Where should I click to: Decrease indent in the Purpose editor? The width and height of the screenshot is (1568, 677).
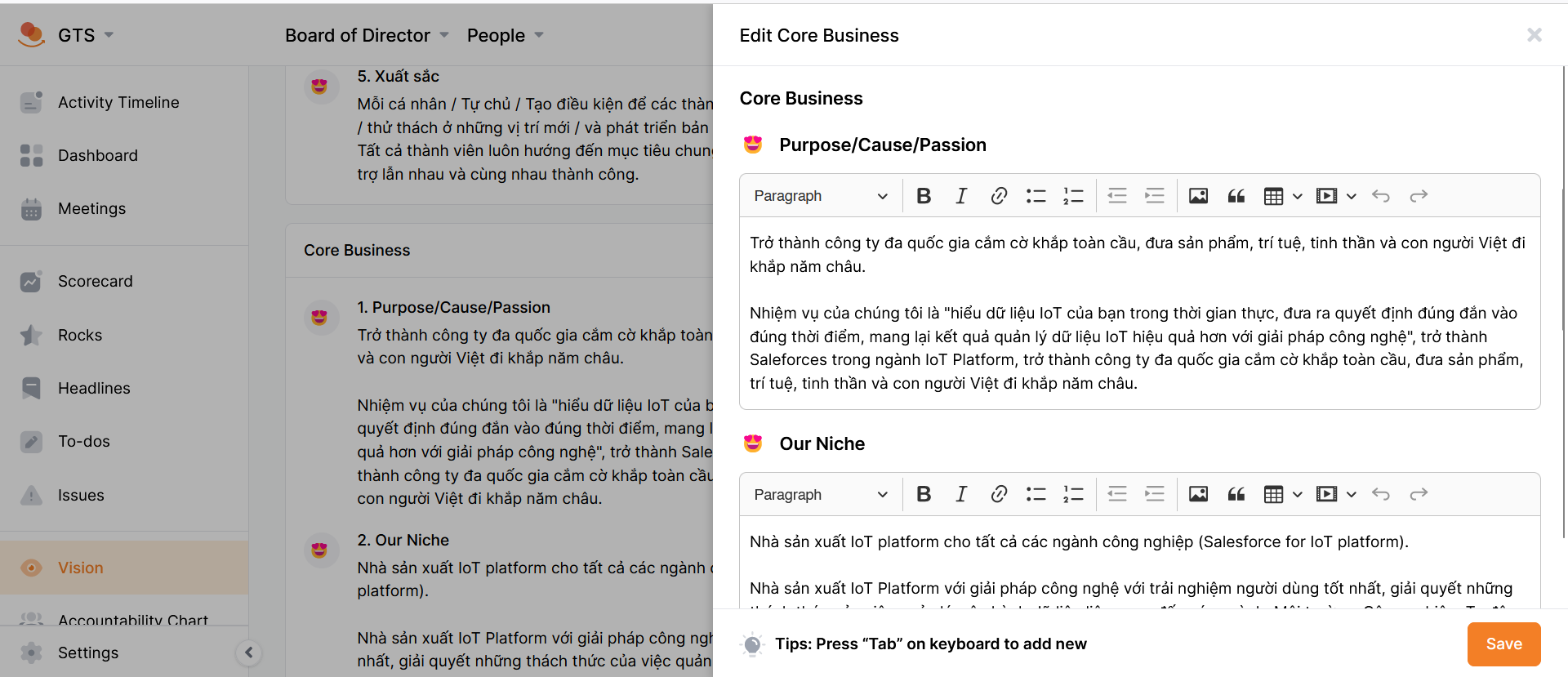[x=1117, y=195]
